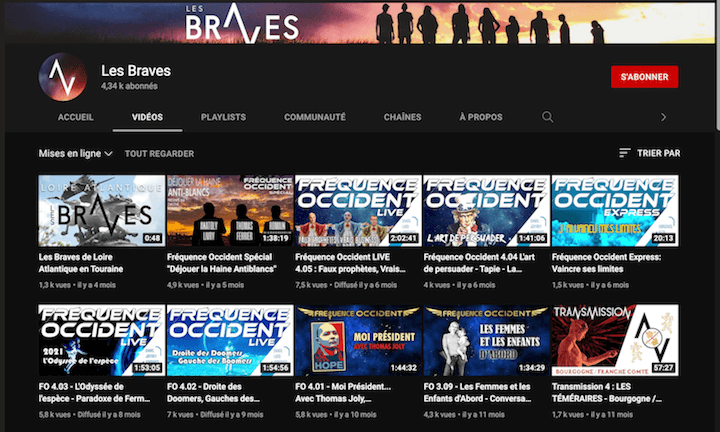Viewport: 720px width, 432px height.
Task: Play the Faux prophètes LIVE thumbnail
Action: (x=358, y=210)
